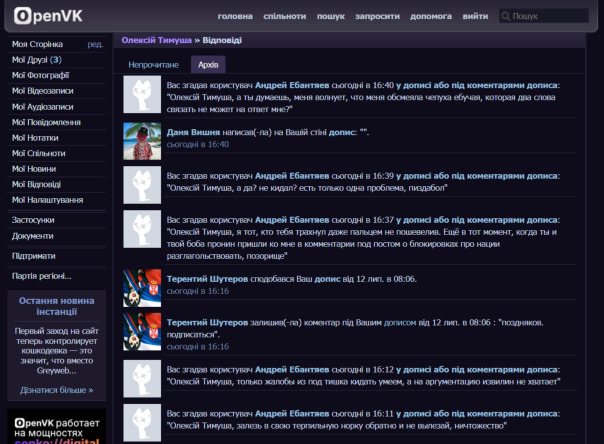Open допомога in top navigation

coord(431,16)
